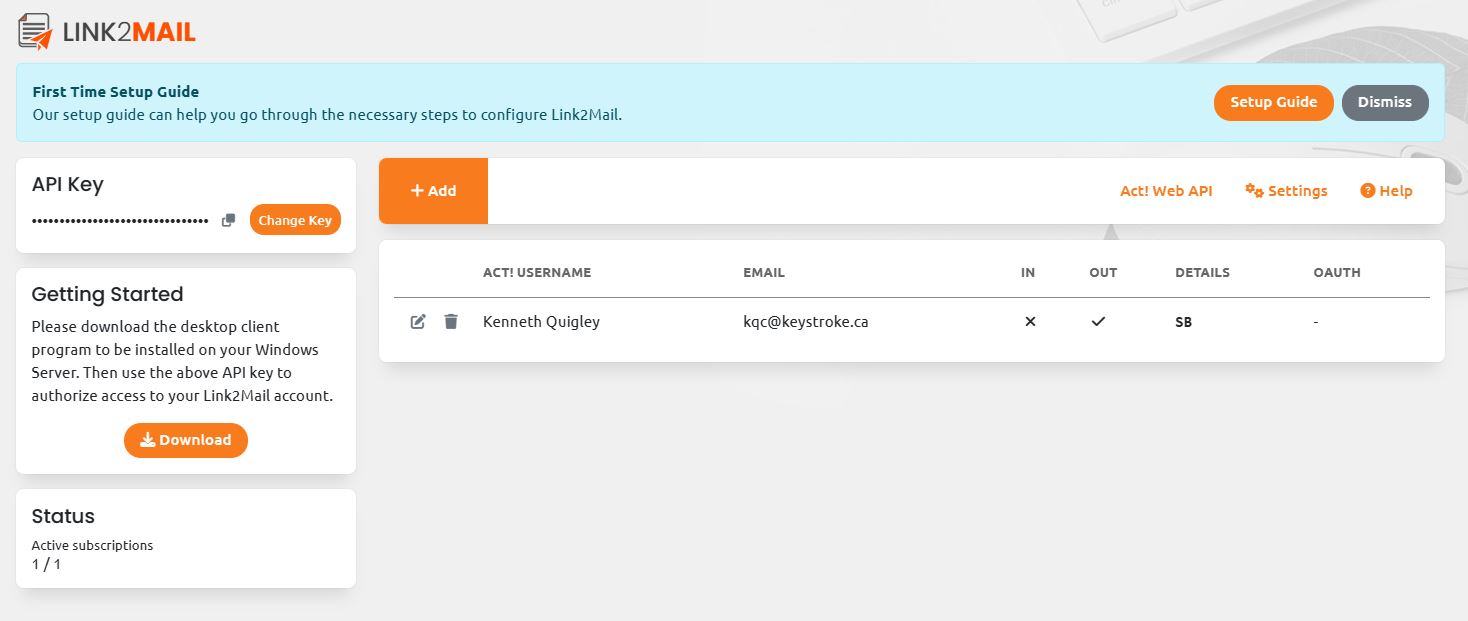The width and height of the screenshot is (1468, 621).
Task: Open Settings
Action: (x=1286, y=191)
